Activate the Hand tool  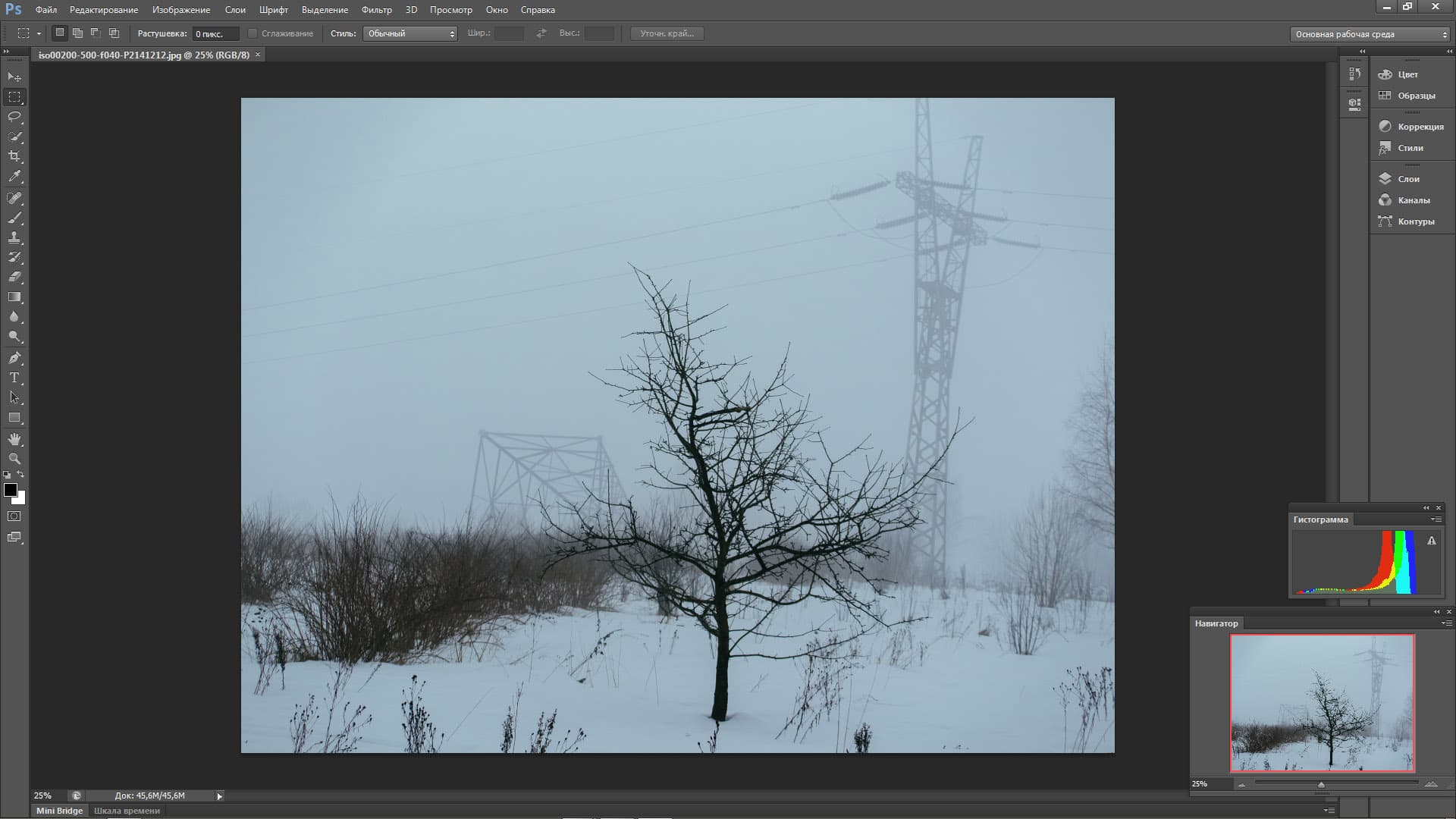point(14,439)
